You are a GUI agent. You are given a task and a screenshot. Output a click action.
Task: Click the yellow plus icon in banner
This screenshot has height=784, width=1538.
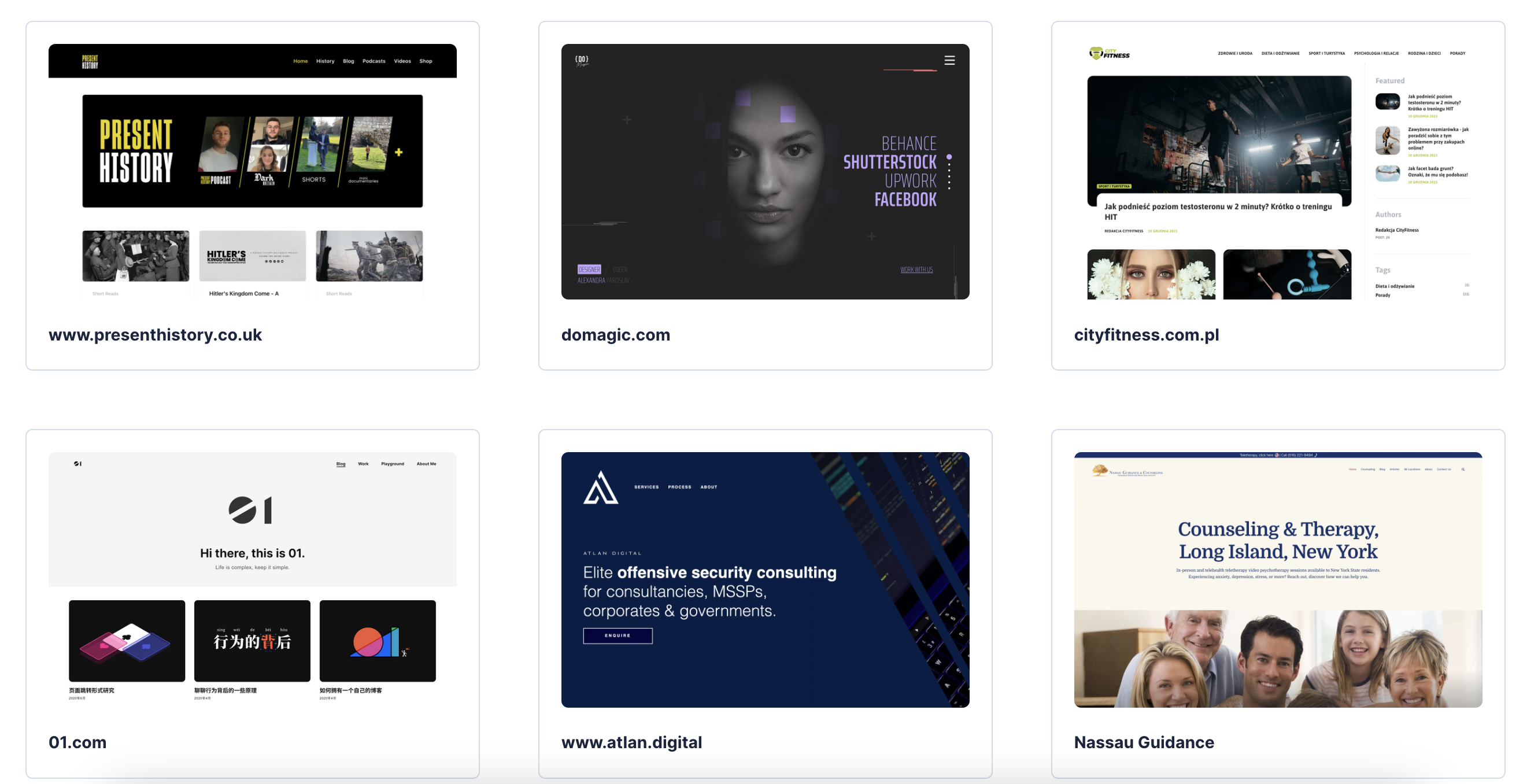pyautogui.click(x=399, y=152)
